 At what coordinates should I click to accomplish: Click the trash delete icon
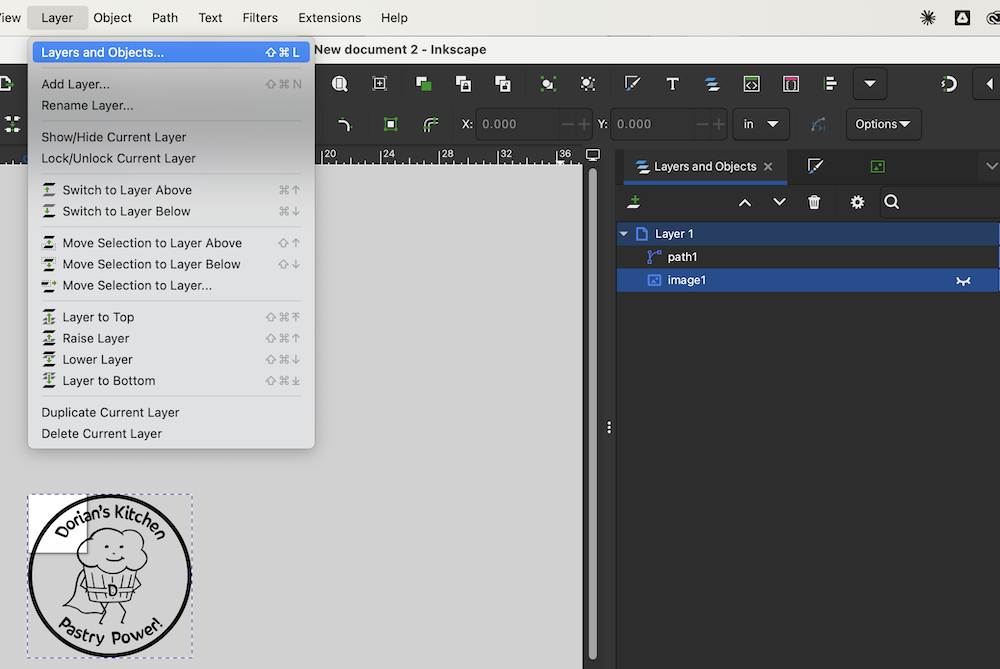814,202
